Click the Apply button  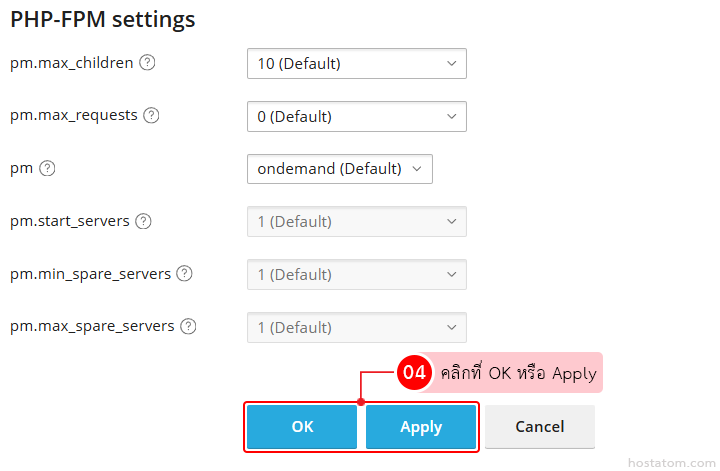[x=421, y=427]
